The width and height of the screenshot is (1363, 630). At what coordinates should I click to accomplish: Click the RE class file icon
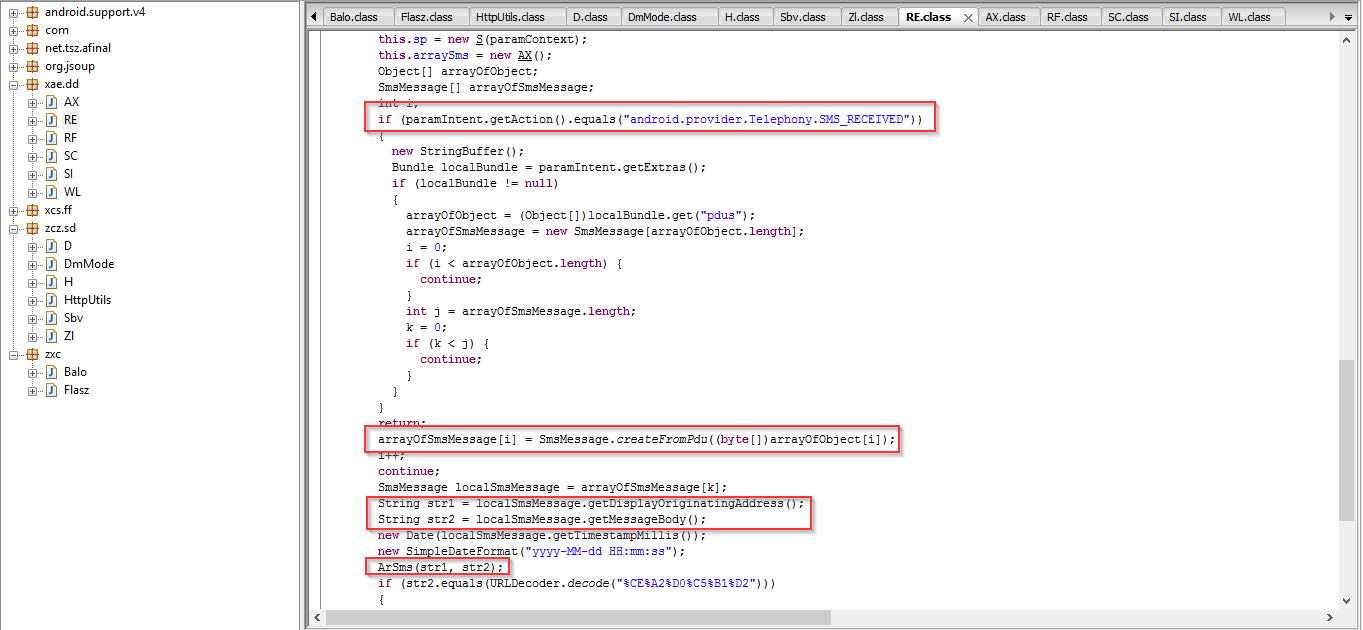point(51,120)
